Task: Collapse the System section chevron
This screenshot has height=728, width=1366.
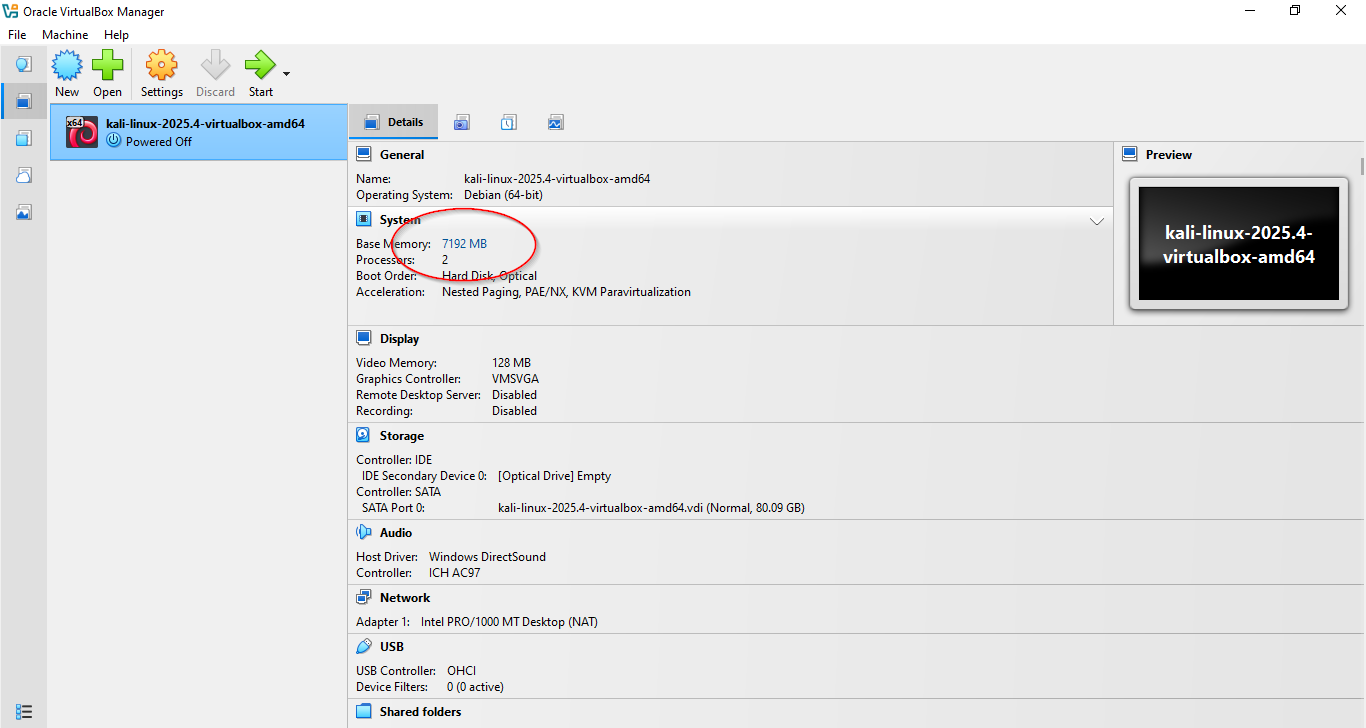Action: (x=1096, y=221)
